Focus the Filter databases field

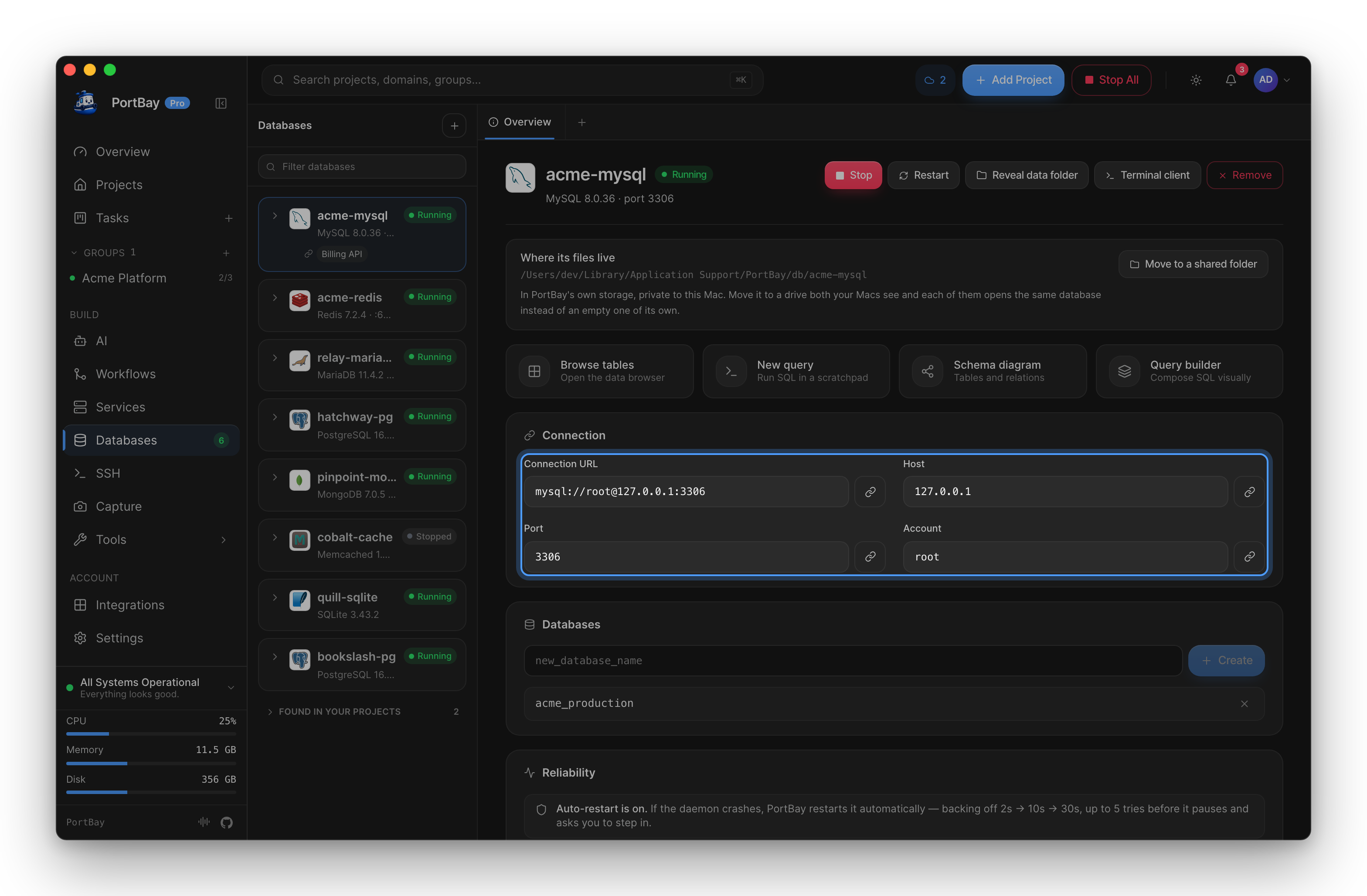(362, 166)
